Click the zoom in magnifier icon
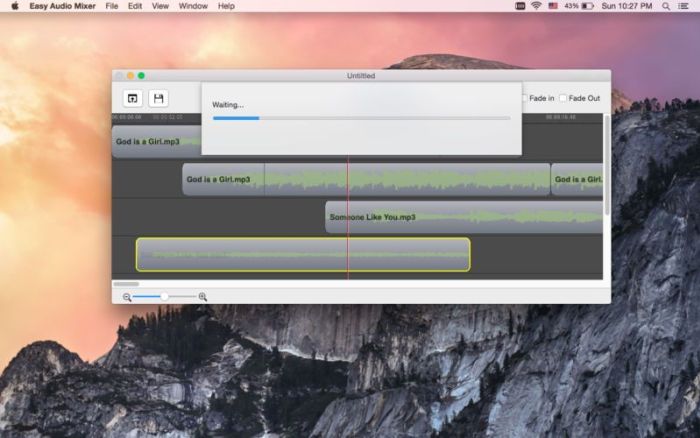The height and width of the screenshot is (438, 700). click(x=203, y=297)
